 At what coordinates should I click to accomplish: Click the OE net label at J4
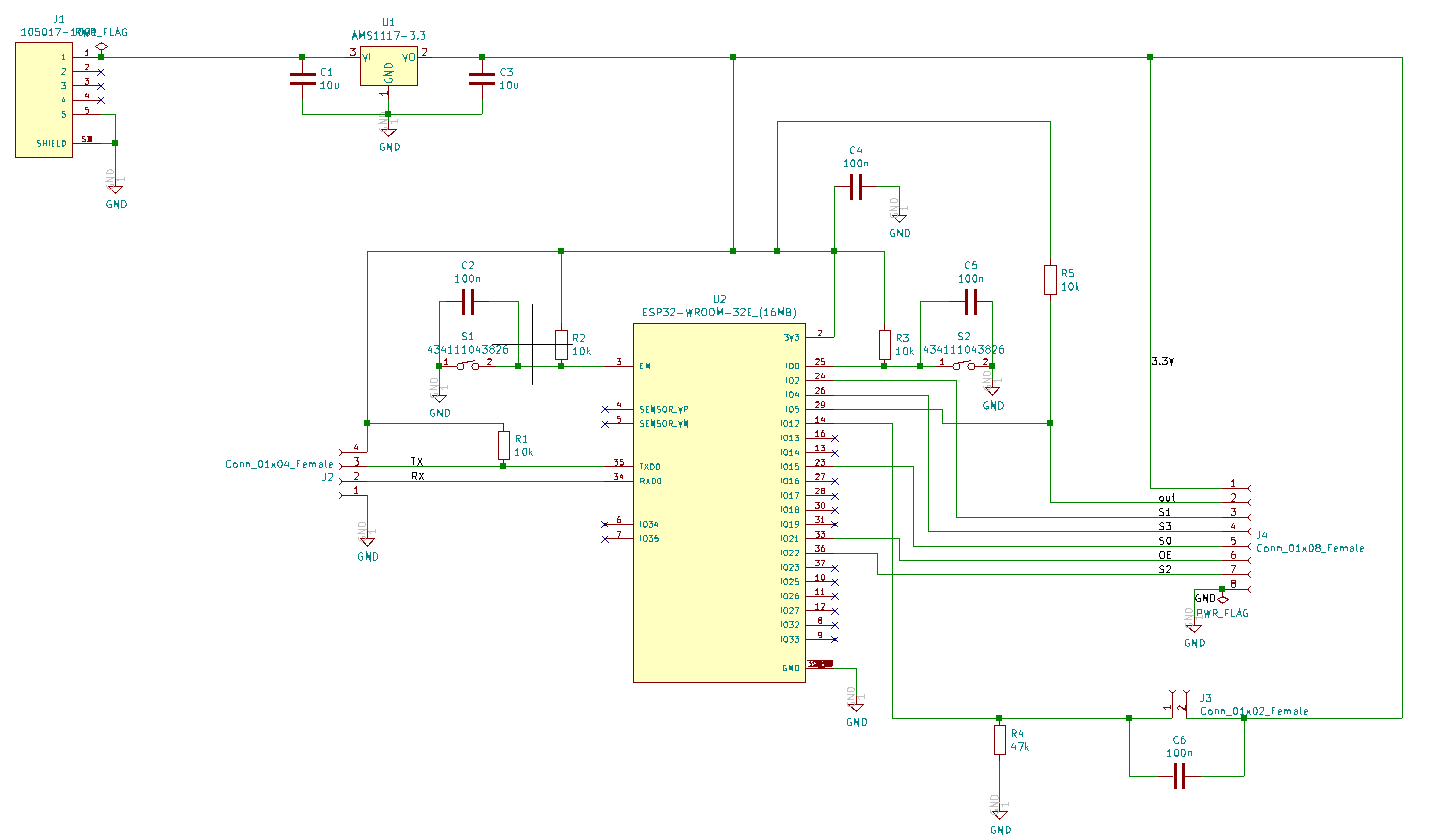tap(1165, 555)
